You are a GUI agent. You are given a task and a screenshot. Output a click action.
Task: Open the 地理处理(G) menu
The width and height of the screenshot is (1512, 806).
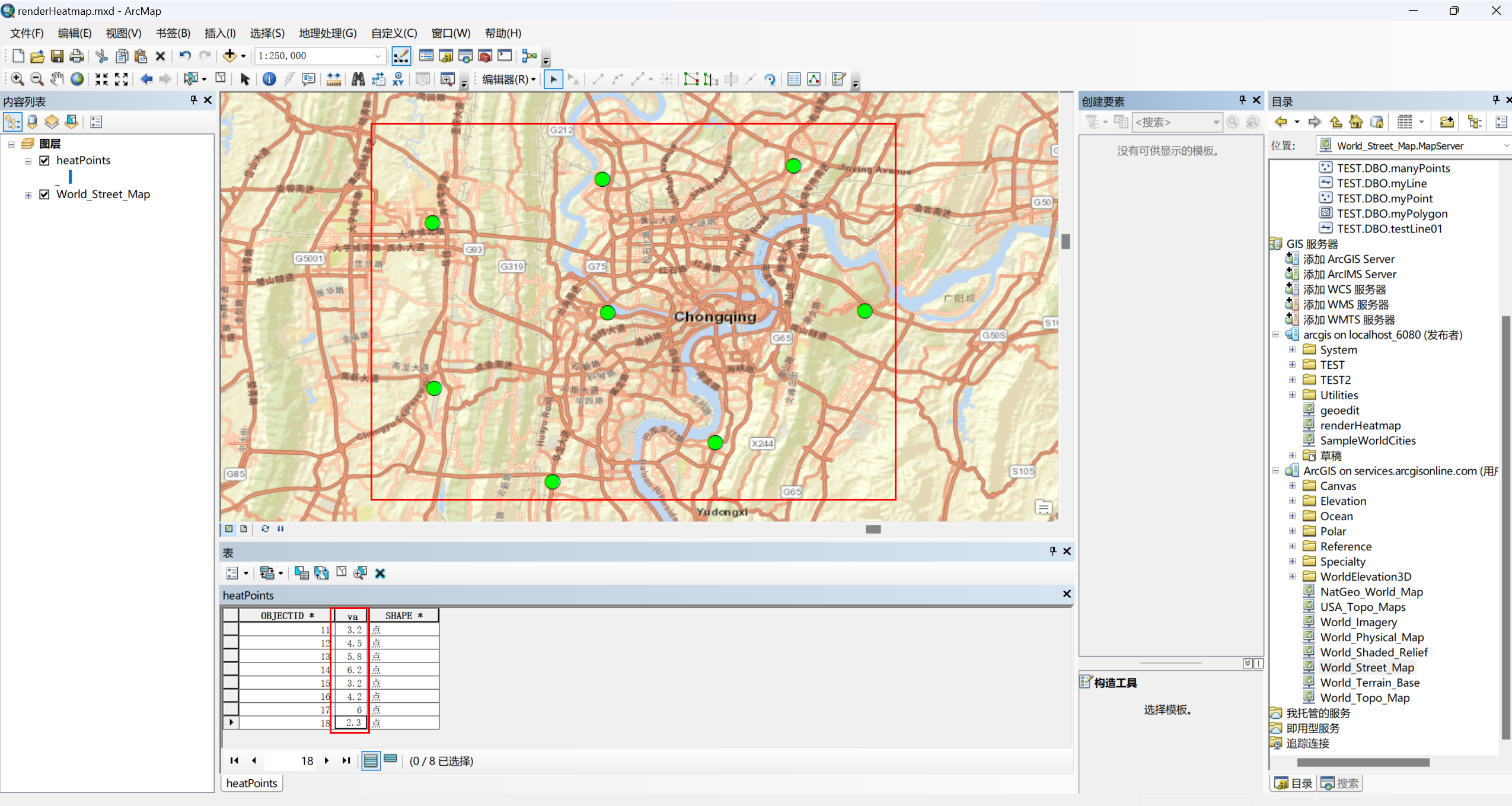pyautogui.click(x=327, y=33)
